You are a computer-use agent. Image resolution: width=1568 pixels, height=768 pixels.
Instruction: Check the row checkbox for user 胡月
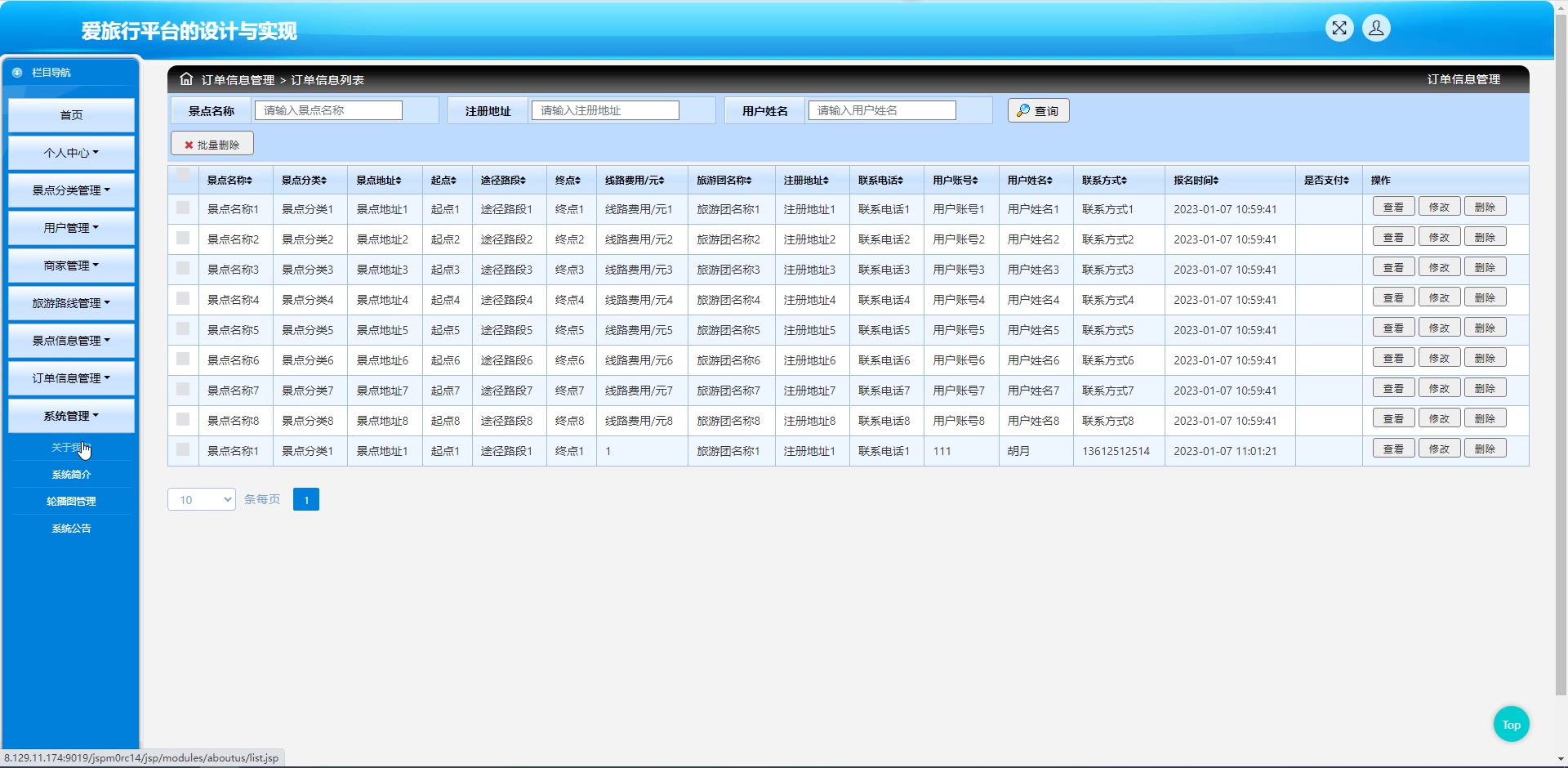point(183,449)
